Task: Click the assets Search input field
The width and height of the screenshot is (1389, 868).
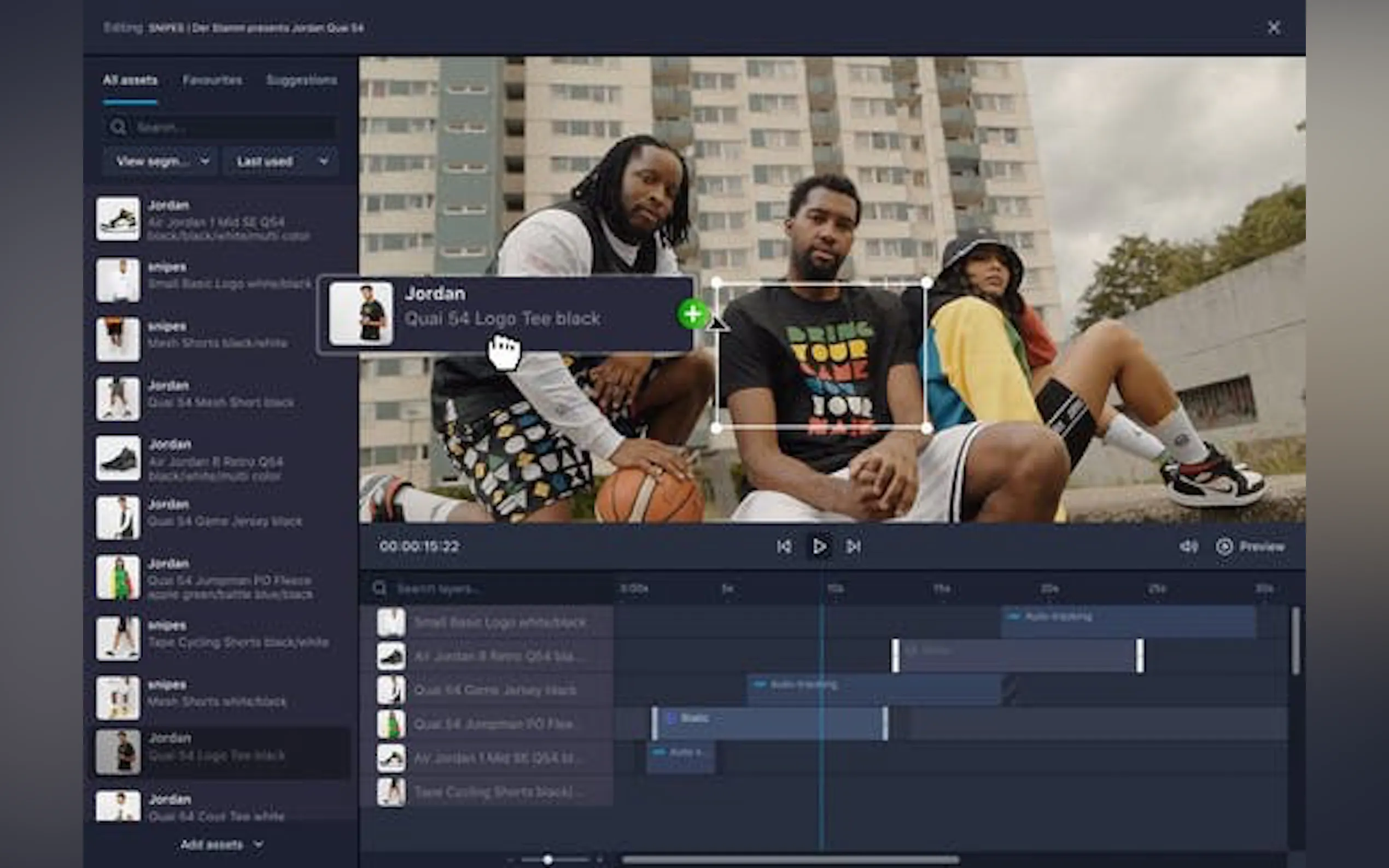Action: coord(220,127)
